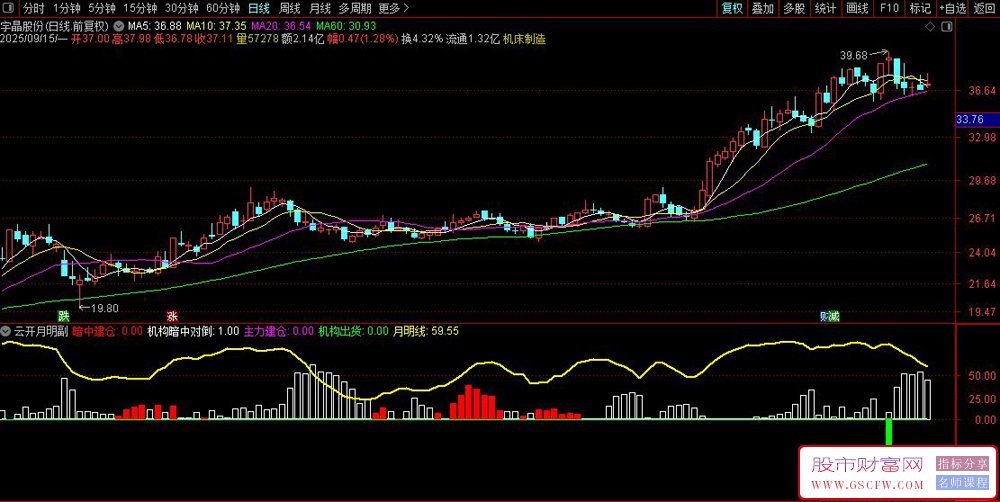Click the MA20: 36.54 label
The height and width of the screenshot is (502, 1000).
click(281, 27)
